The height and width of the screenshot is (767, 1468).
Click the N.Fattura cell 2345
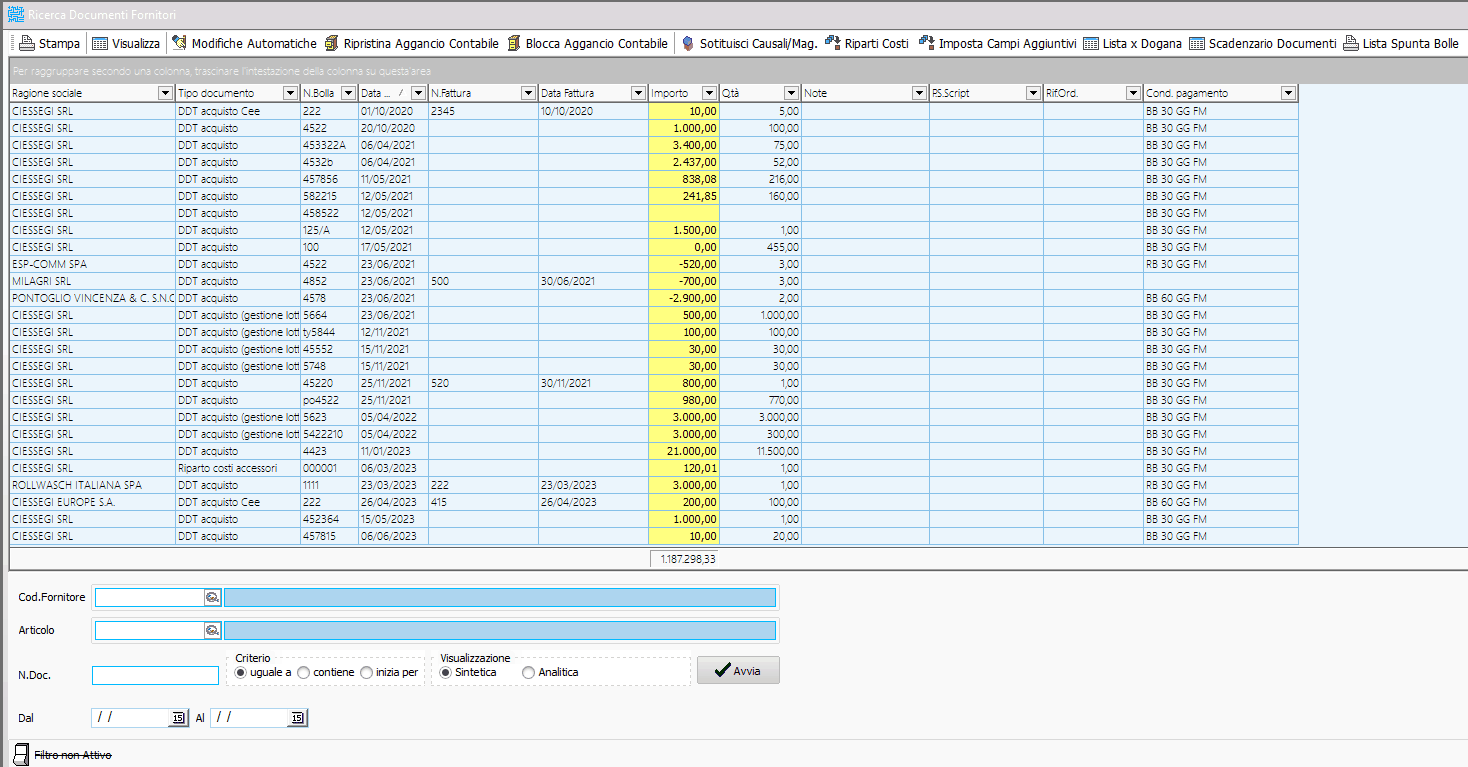click(x=483, y=111)
